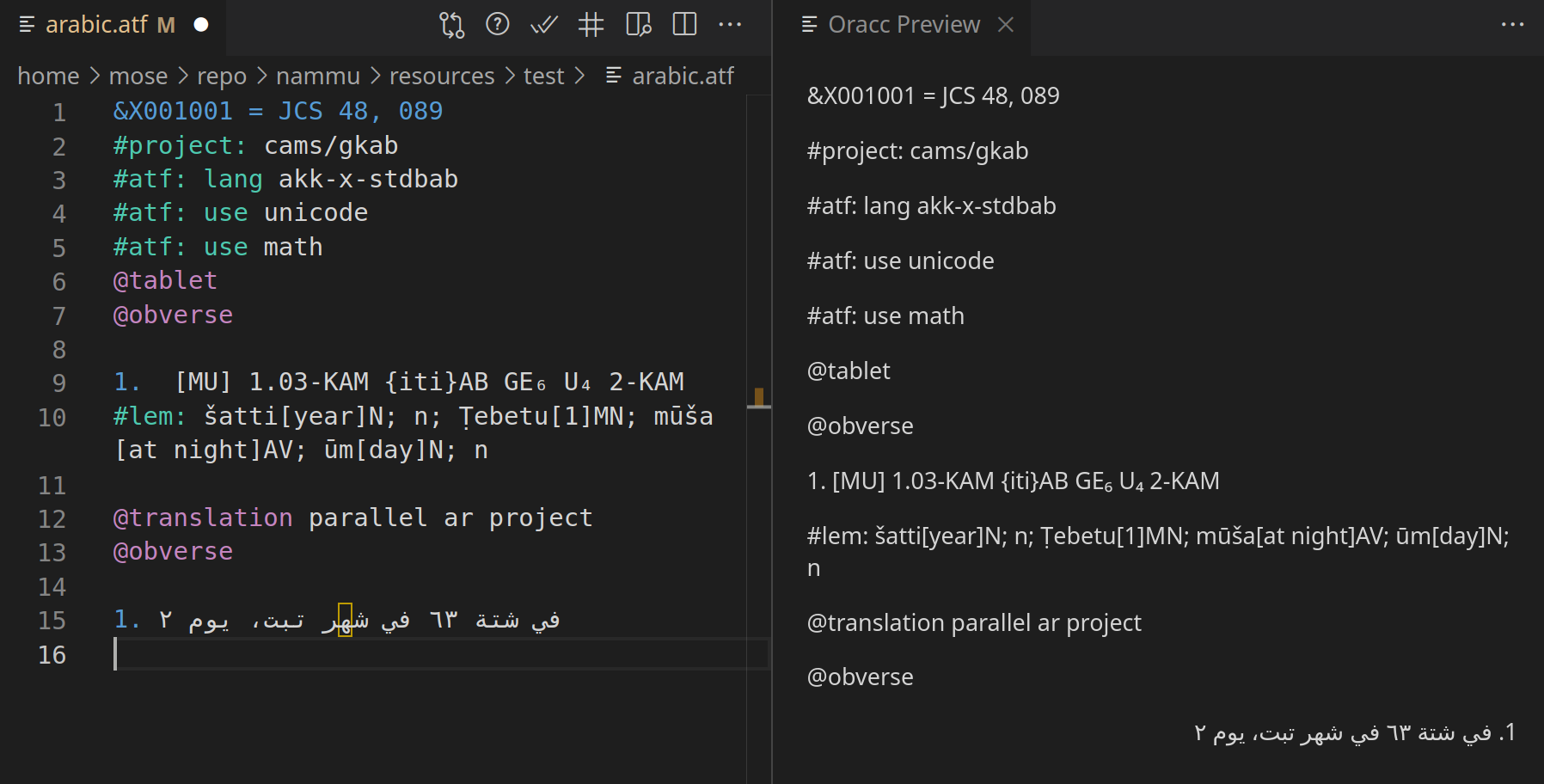The image size is (1544, 784).
Task: Navigate to home in the breadcrumb
Action: point(48,76)
